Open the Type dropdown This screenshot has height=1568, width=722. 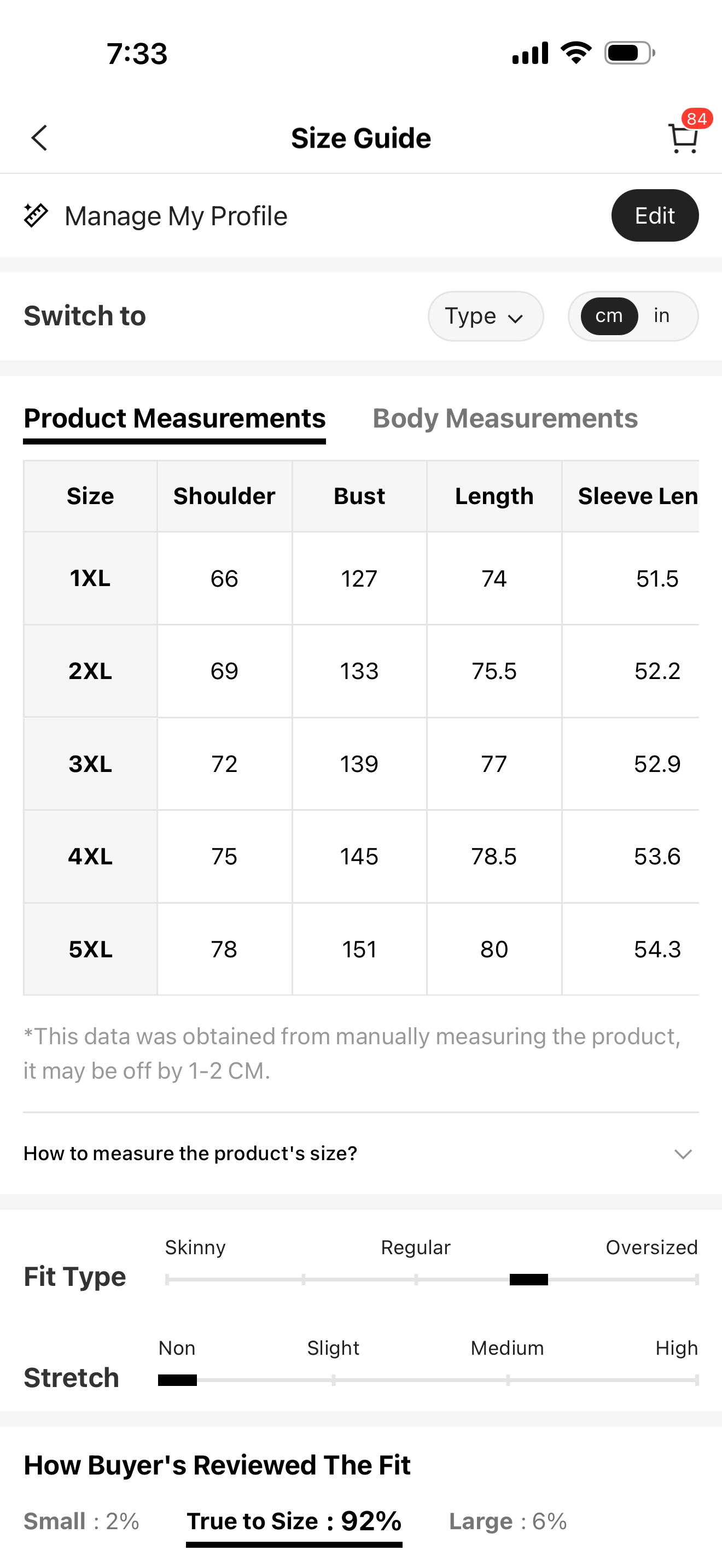coord(485,316)
